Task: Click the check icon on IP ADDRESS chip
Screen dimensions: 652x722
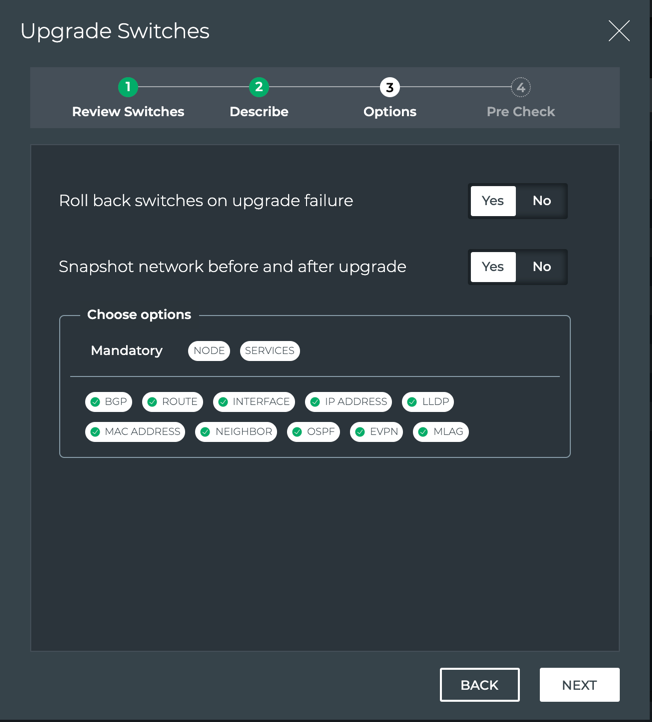Action: [315, 402]
